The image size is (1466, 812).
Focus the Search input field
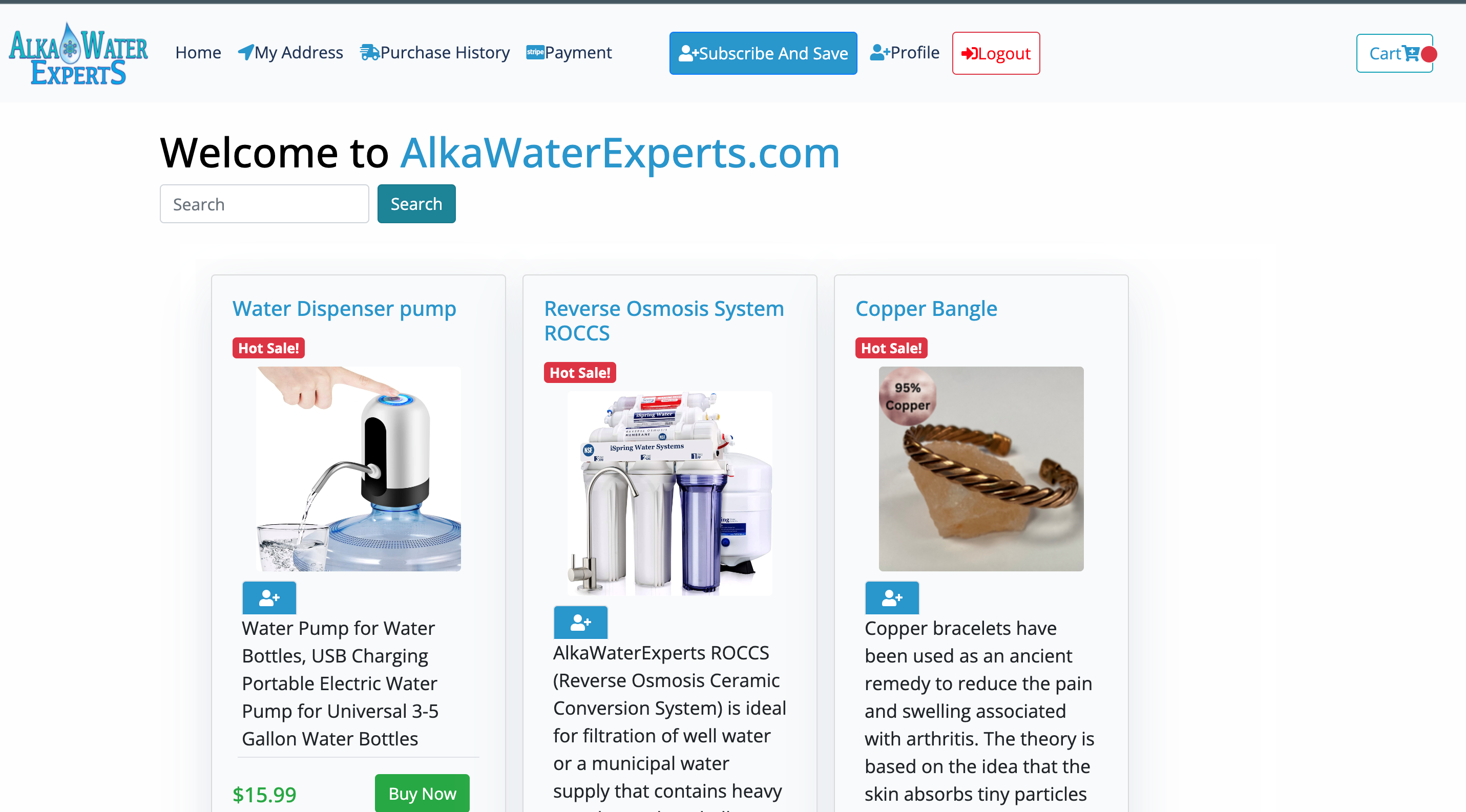click(x=264, y=204)
